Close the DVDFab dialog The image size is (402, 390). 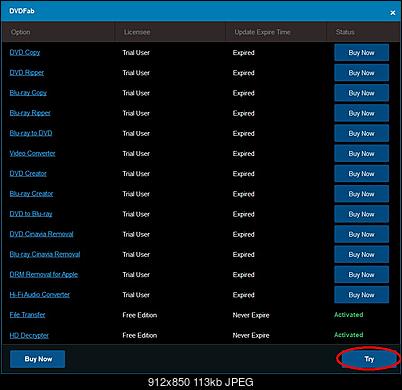pos(393,13)
